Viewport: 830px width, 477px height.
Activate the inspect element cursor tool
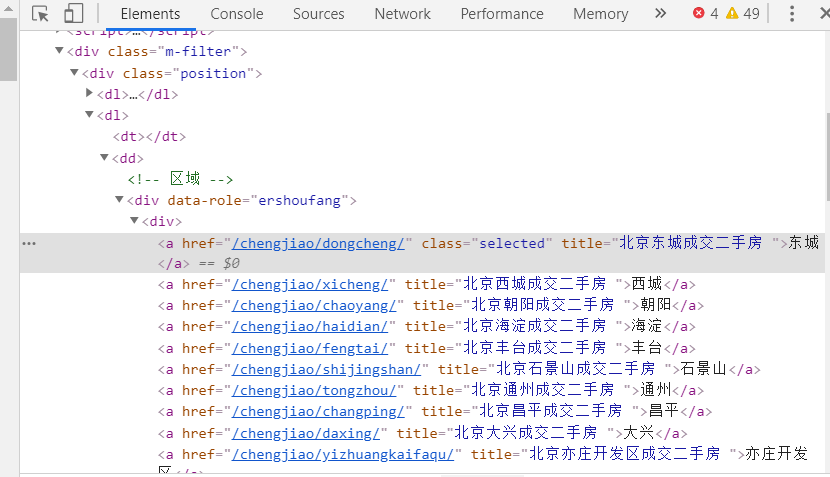pyautogui.click(x=40, y=13)
